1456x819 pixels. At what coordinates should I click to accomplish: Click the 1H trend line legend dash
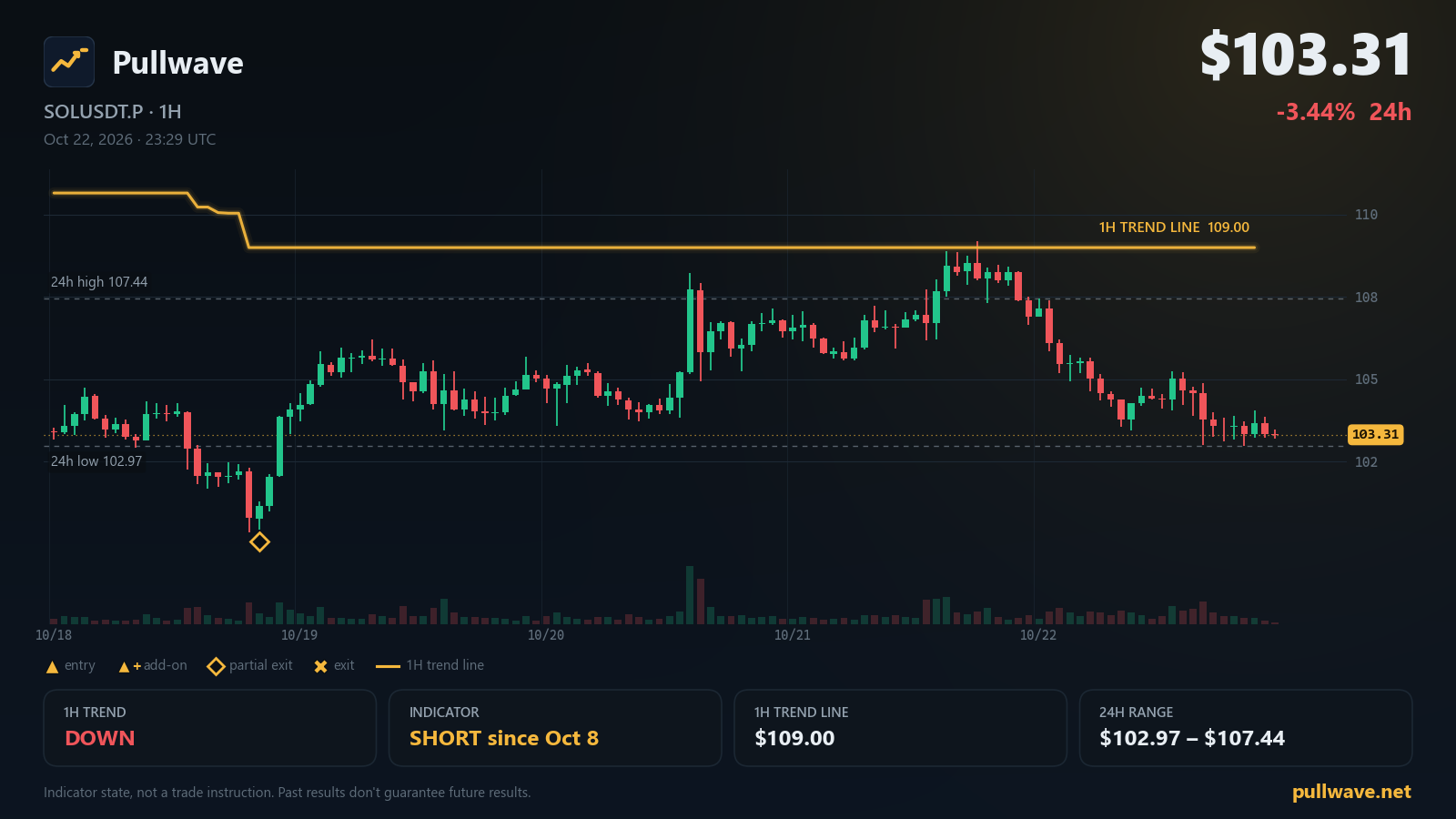tap(388, 667)
